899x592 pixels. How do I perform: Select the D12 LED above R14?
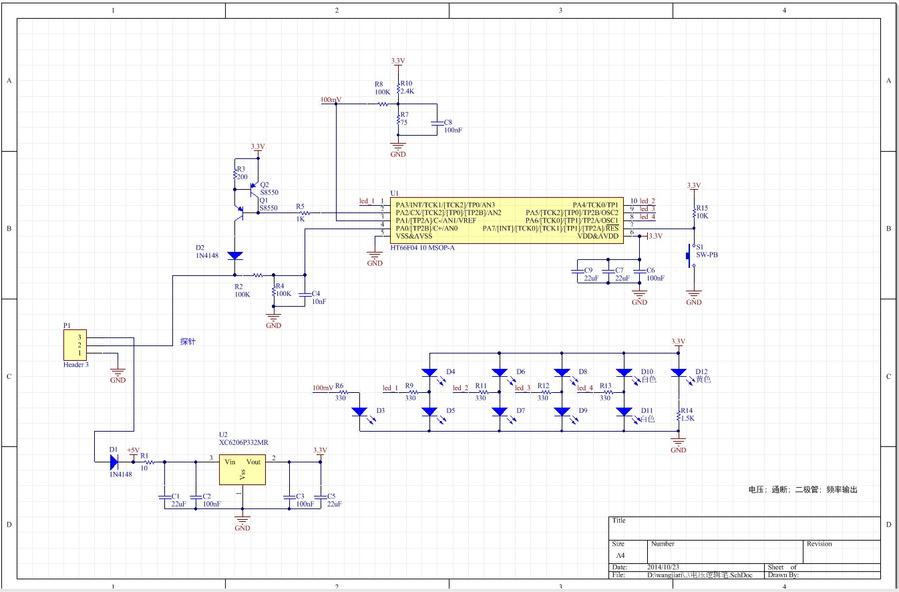coord(679,373)
